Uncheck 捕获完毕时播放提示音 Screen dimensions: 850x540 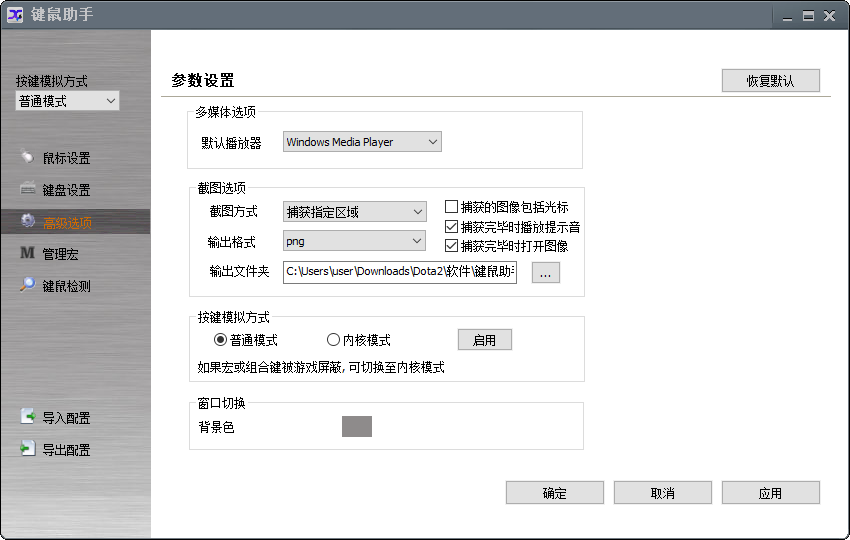pyautogui.click(x=451, y=227)
